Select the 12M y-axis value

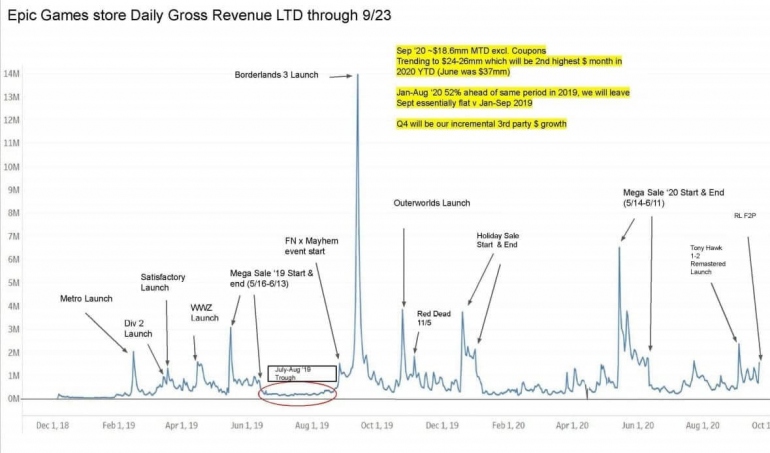[11, 120]
